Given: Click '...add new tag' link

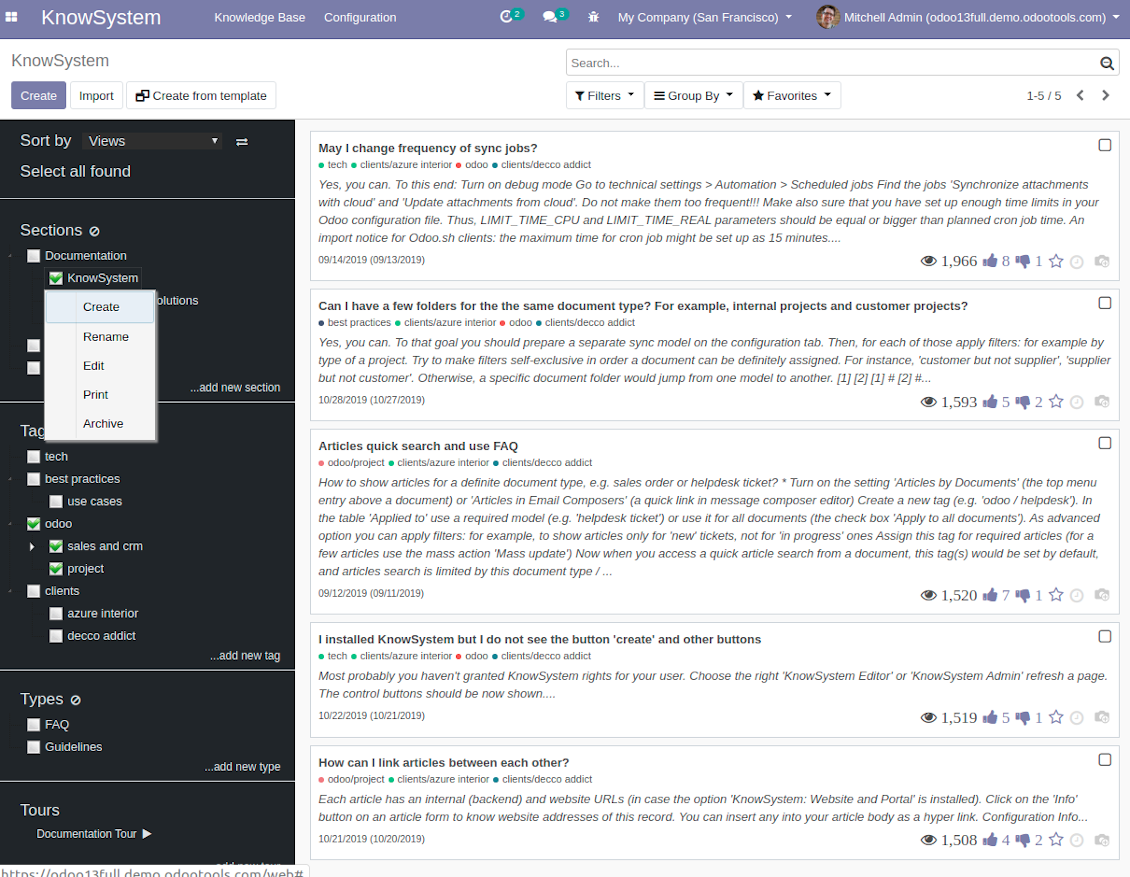Looking at the screenshot, I should [245, 656].
